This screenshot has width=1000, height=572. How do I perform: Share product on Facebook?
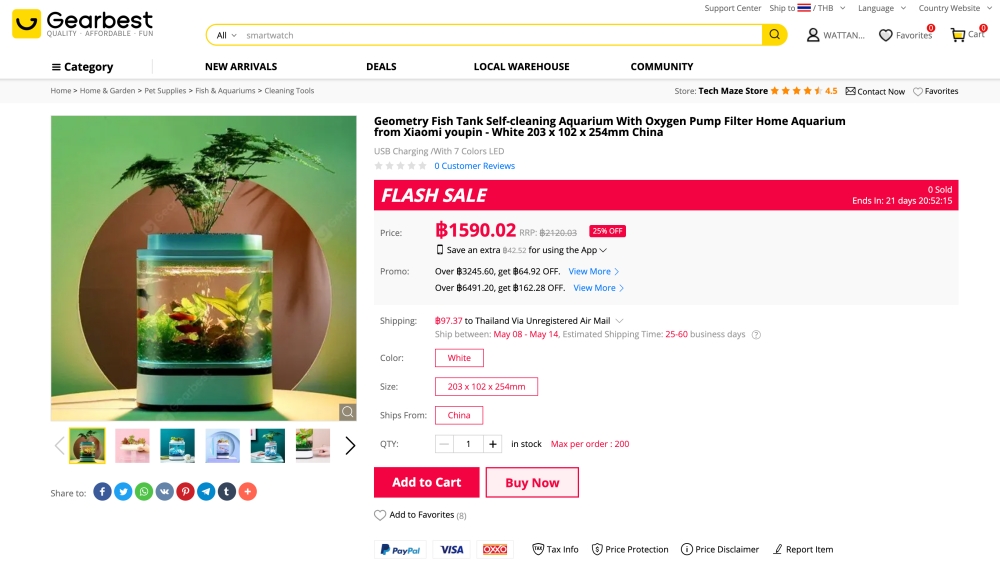102,491
